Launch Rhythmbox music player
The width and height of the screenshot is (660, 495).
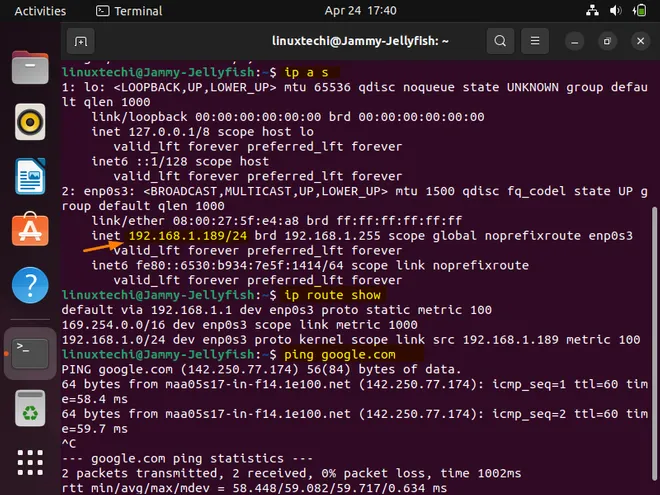coord(30,123)
